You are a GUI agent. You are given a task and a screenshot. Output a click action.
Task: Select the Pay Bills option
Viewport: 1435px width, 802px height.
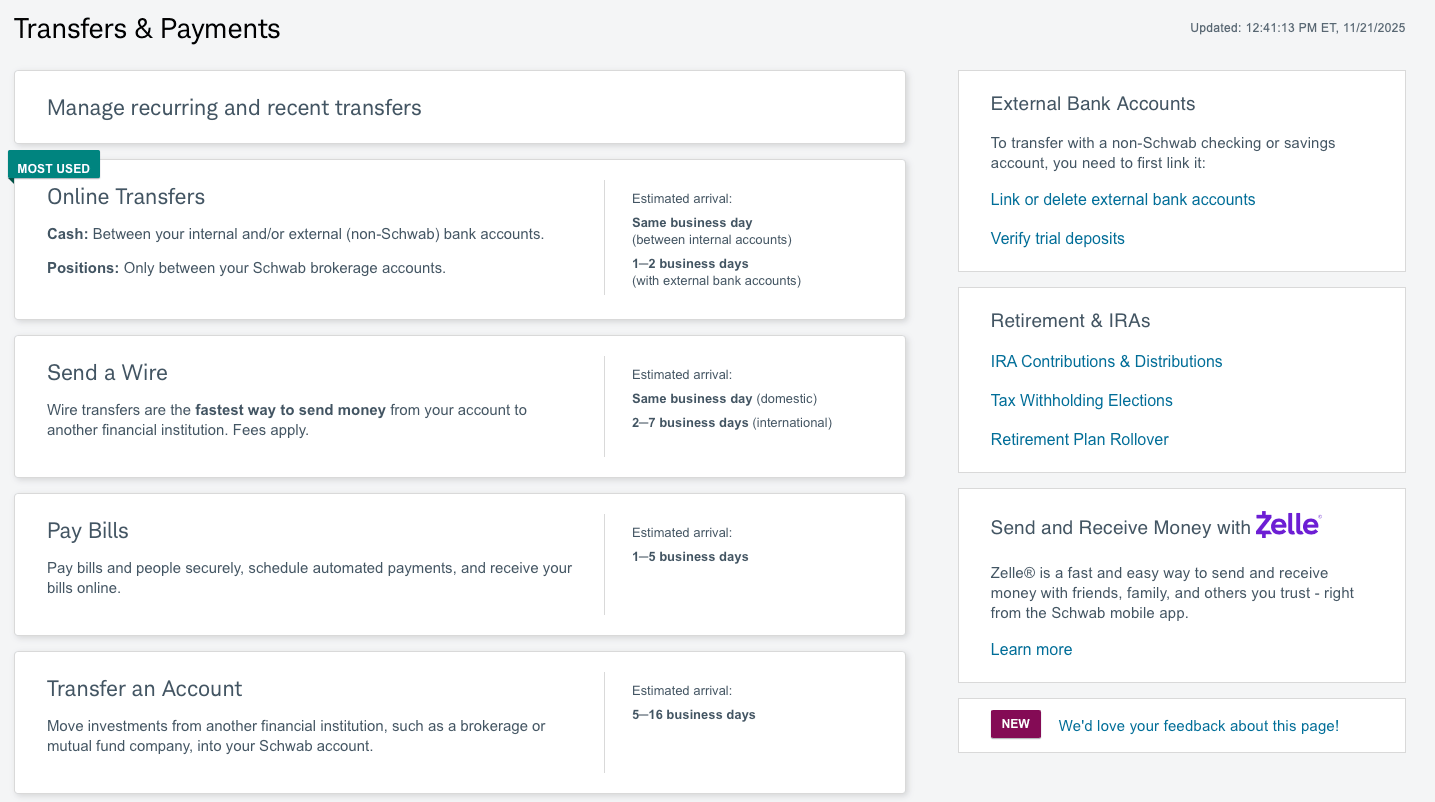88,531
